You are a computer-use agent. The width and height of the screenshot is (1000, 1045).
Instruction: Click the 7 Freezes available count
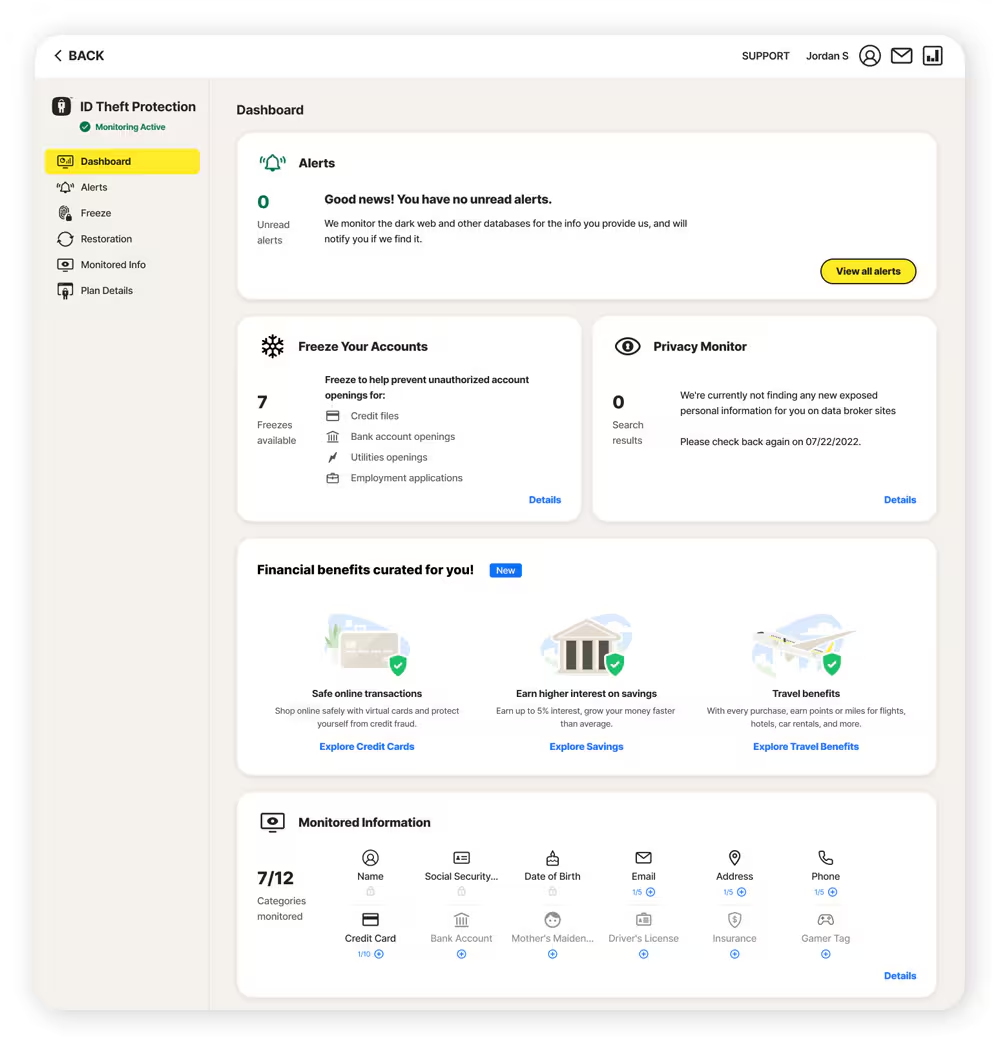(x=262, y=403)
